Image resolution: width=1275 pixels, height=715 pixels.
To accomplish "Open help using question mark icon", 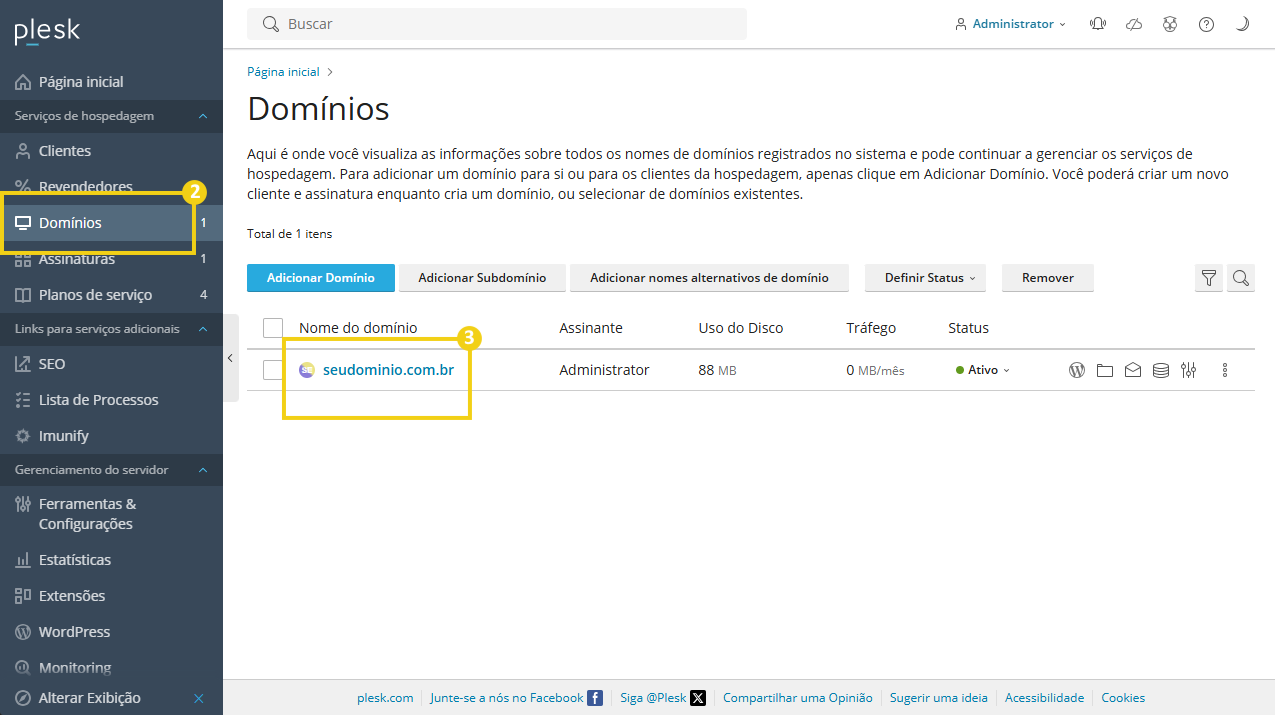I will (1206, 23).
